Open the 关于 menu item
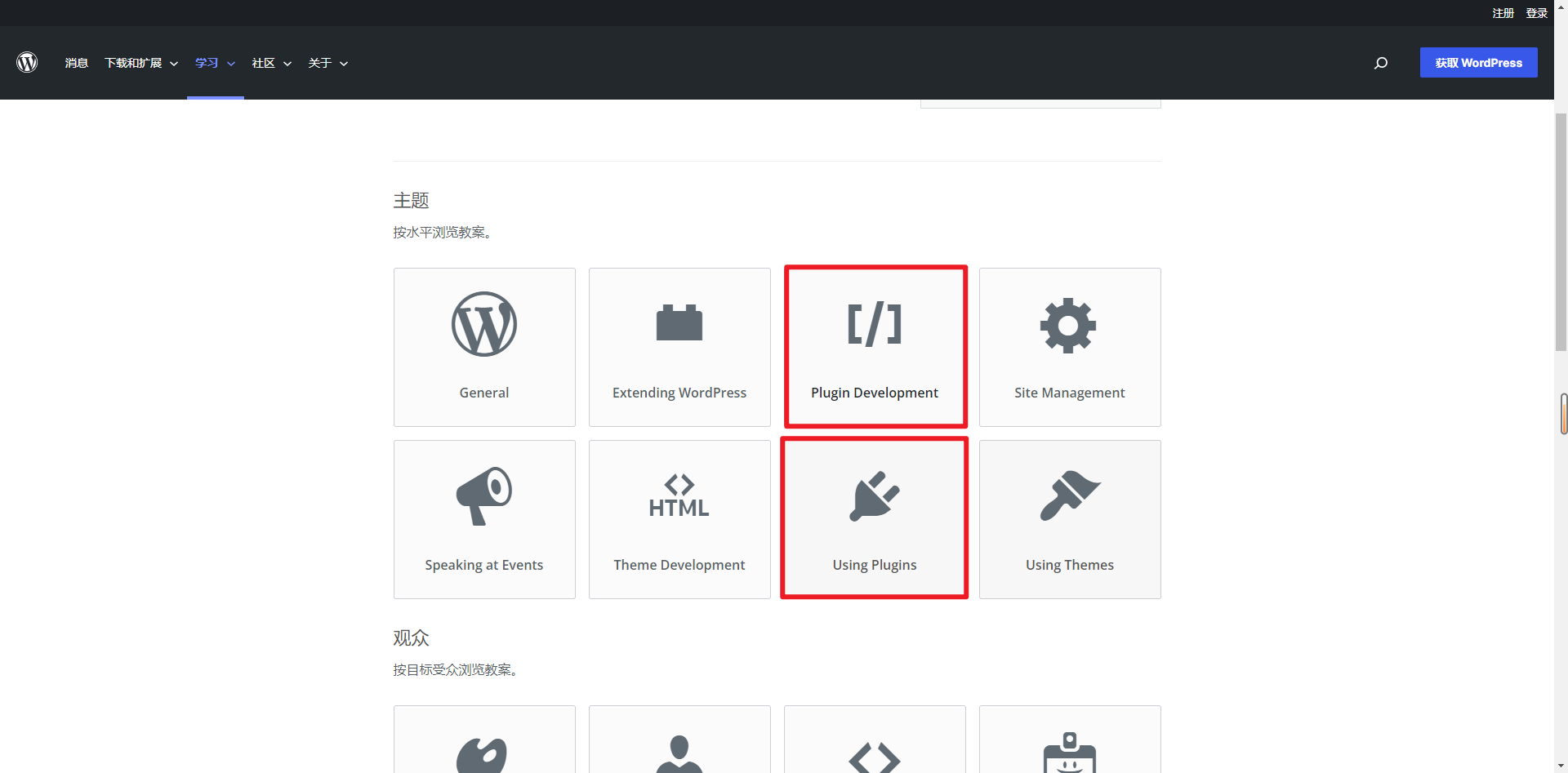This screenshot has width=1568, height=773. click(320, 63)
